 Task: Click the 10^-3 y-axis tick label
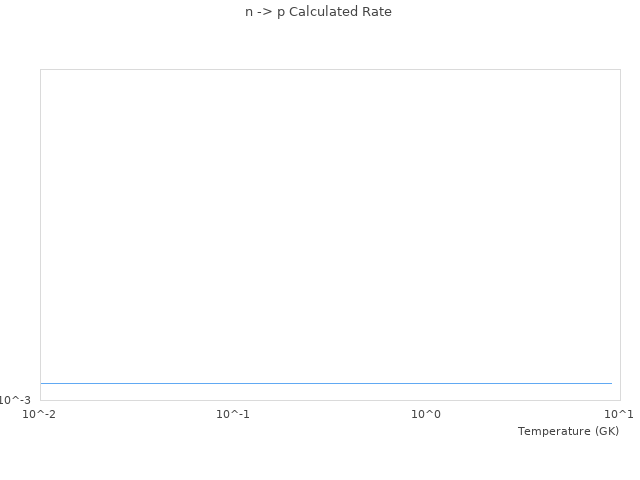tap(15, 400)
